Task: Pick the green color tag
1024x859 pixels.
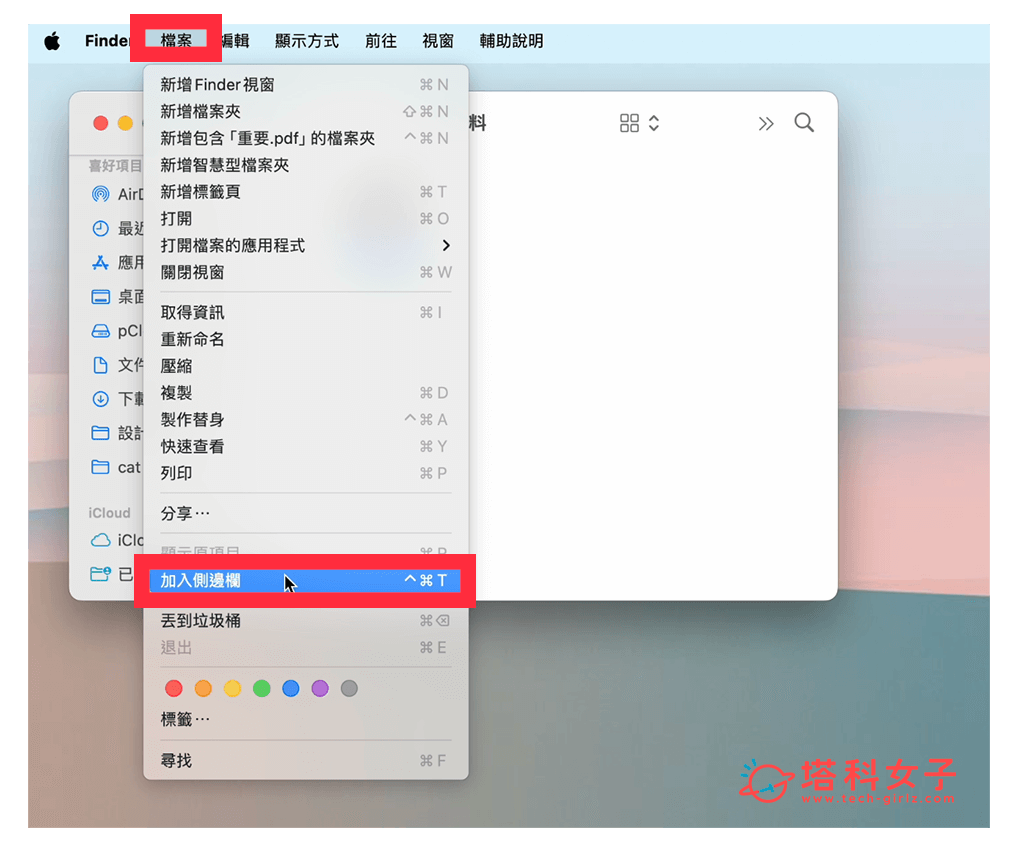Action: pos(261,688)
